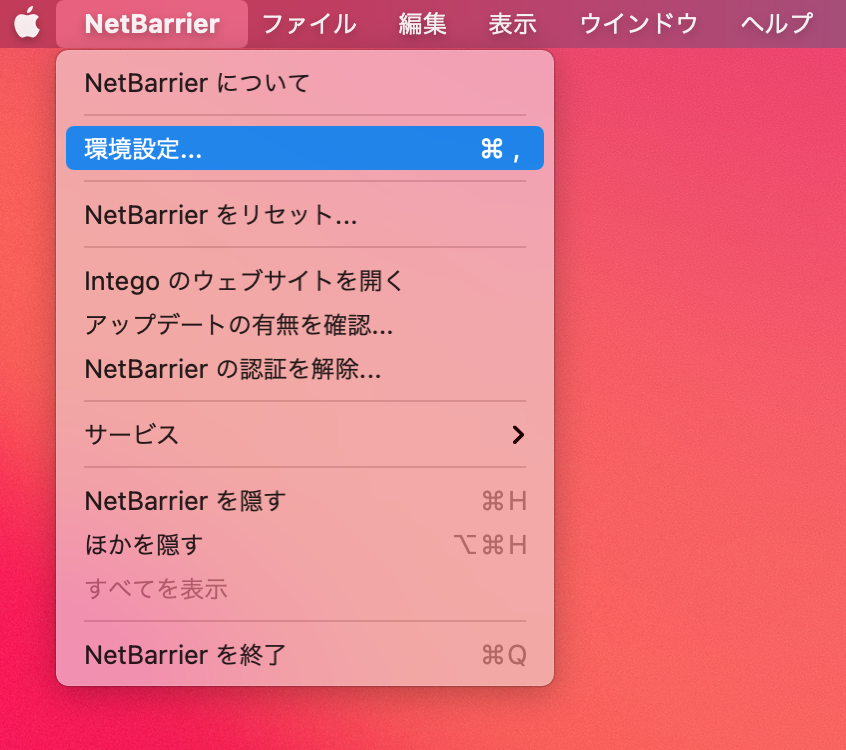Click すべてを表示 menu entry

click(x=305, y=589)
